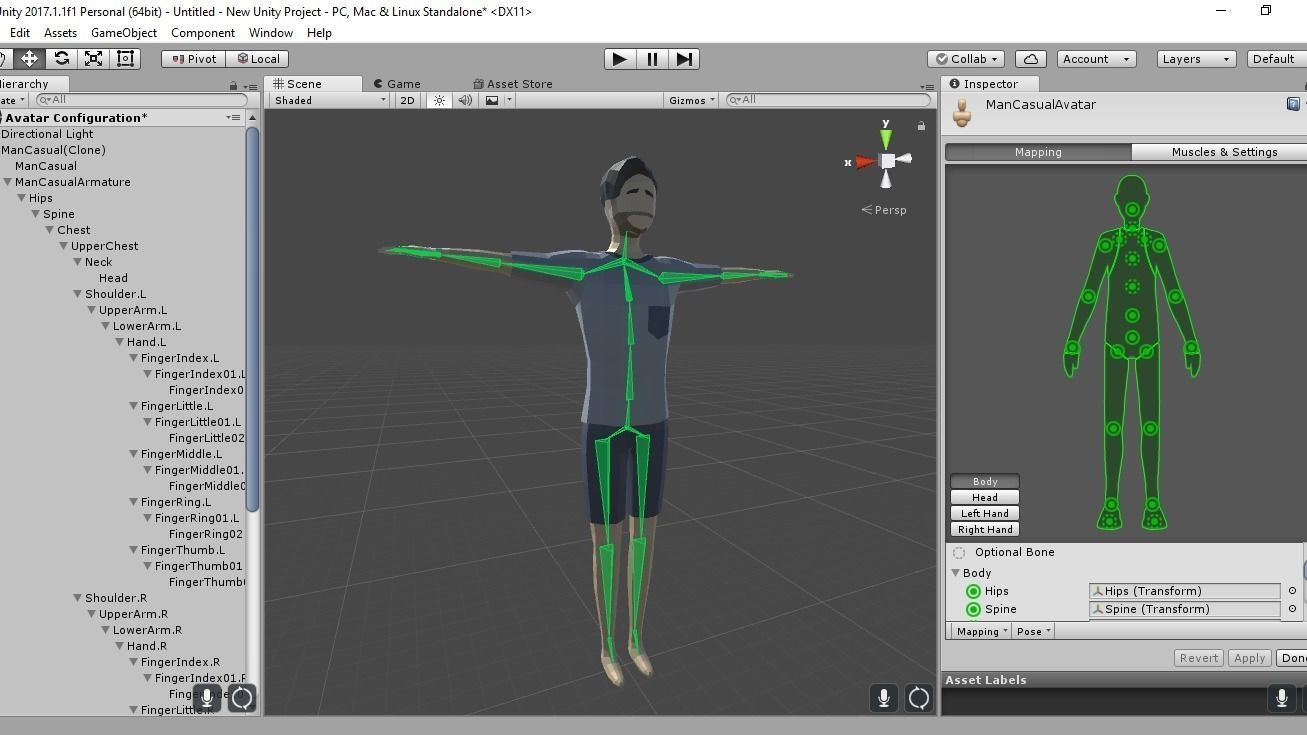Click the ManCasualAvatar avatar icon
Viewport: 1307px width, 735px height.
click(x=962, y=113)
